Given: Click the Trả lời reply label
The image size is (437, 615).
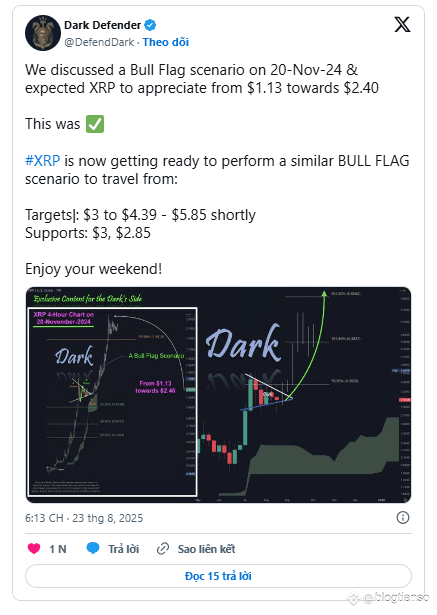Looking at the screenshot, I should click(124, 549).
